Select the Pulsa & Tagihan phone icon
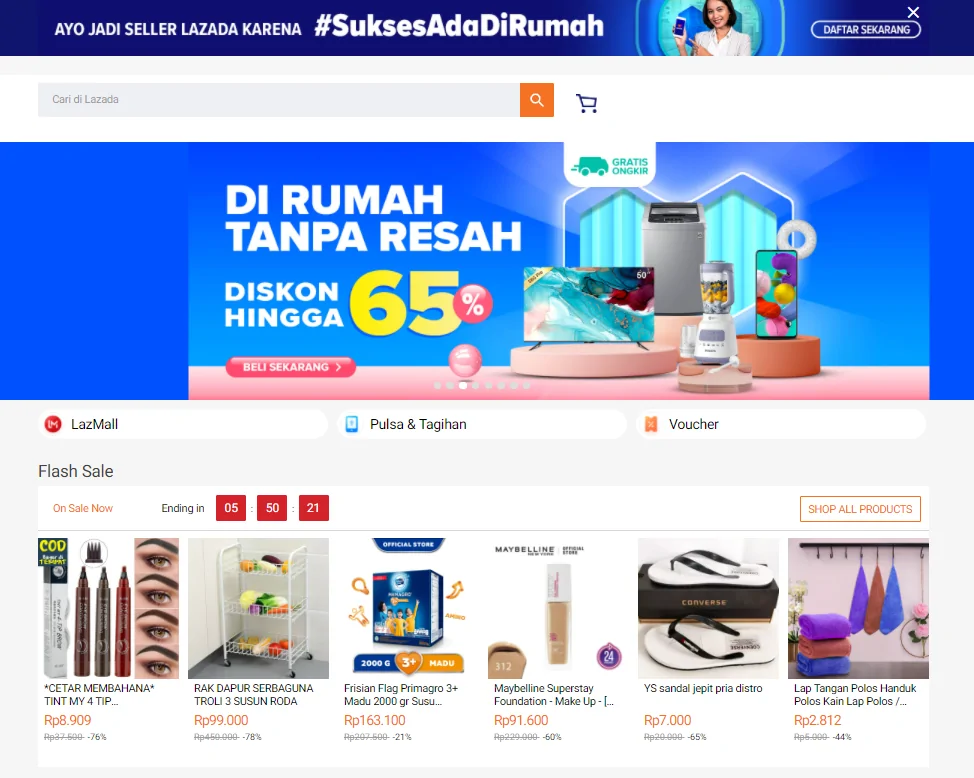974x778 pixels. (x=352, y=424)
